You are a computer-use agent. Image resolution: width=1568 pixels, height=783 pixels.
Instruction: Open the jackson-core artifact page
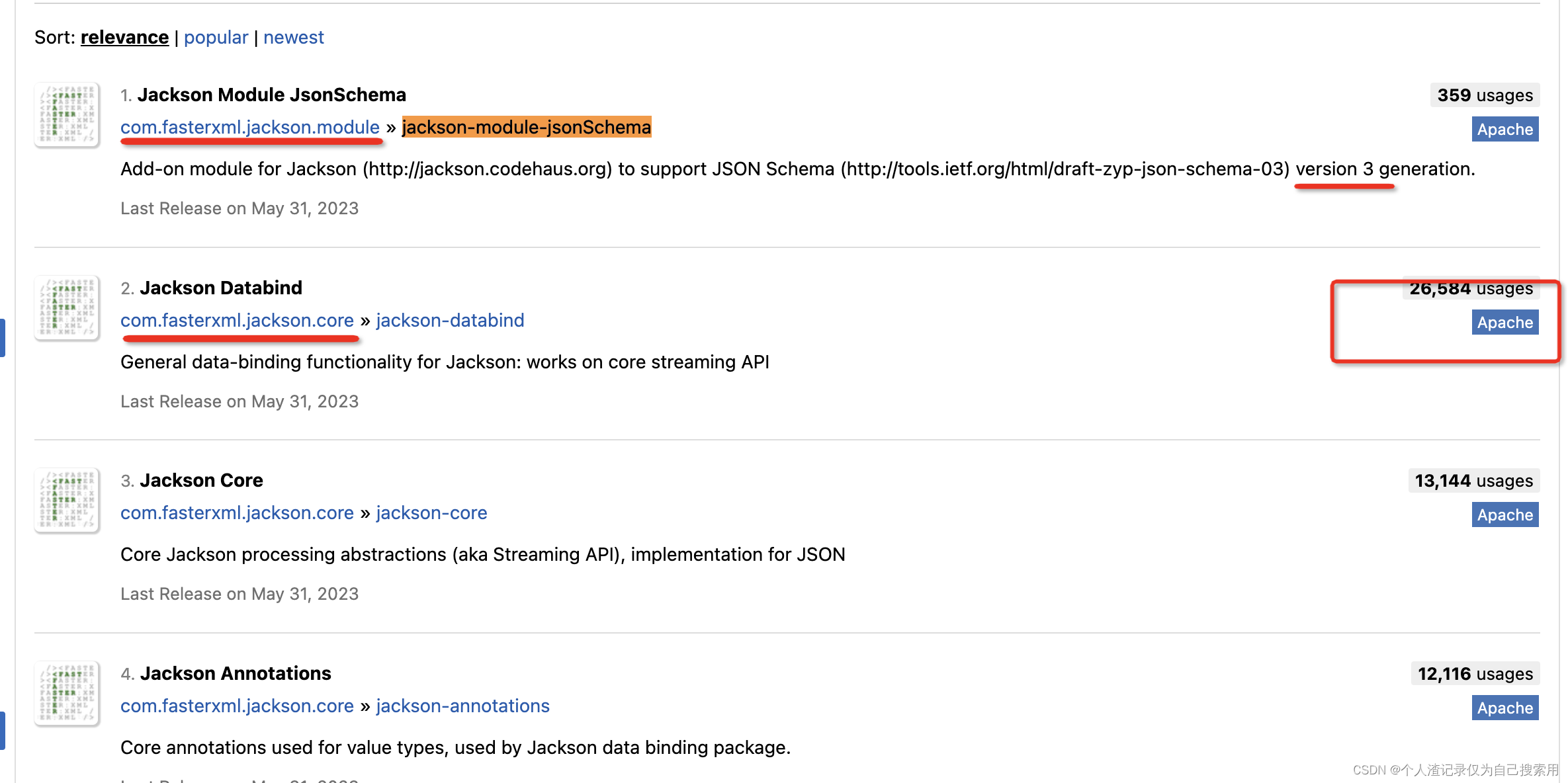[431, 513]
